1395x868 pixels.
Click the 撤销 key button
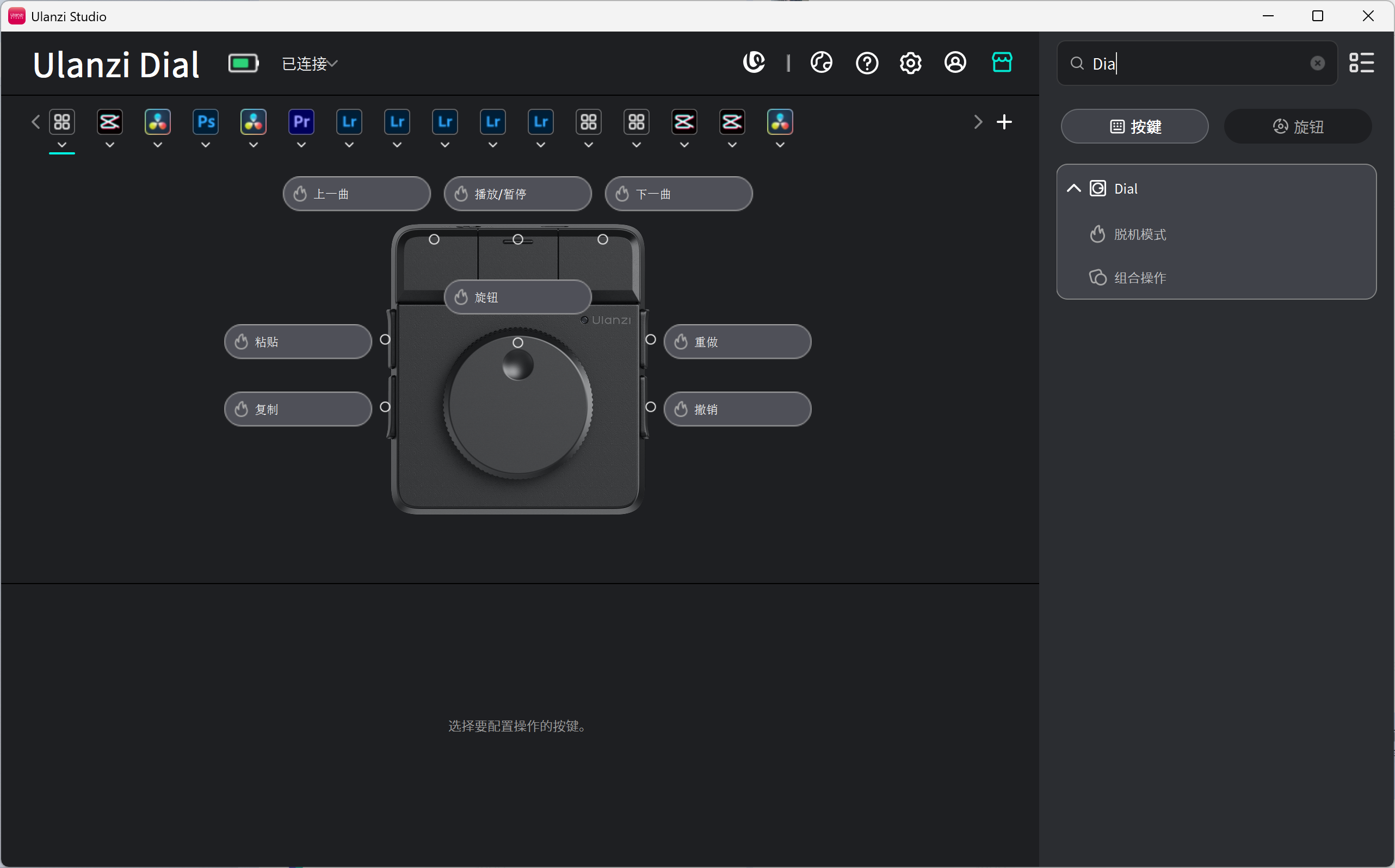737,410
